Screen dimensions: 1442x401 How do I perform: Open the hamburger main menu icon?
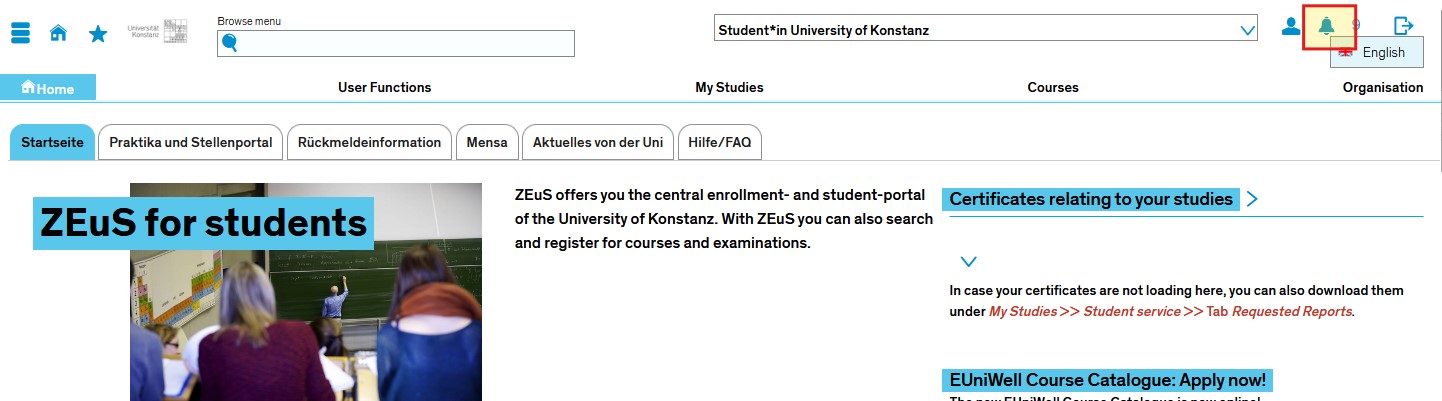22,33
